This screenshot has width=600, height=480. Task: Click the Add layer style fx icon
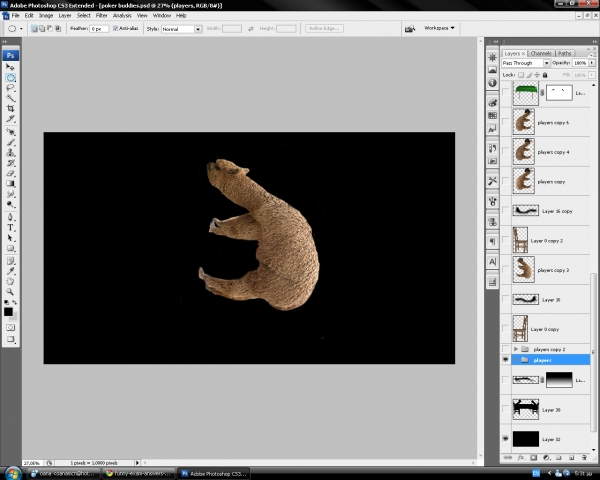(520, 457)
